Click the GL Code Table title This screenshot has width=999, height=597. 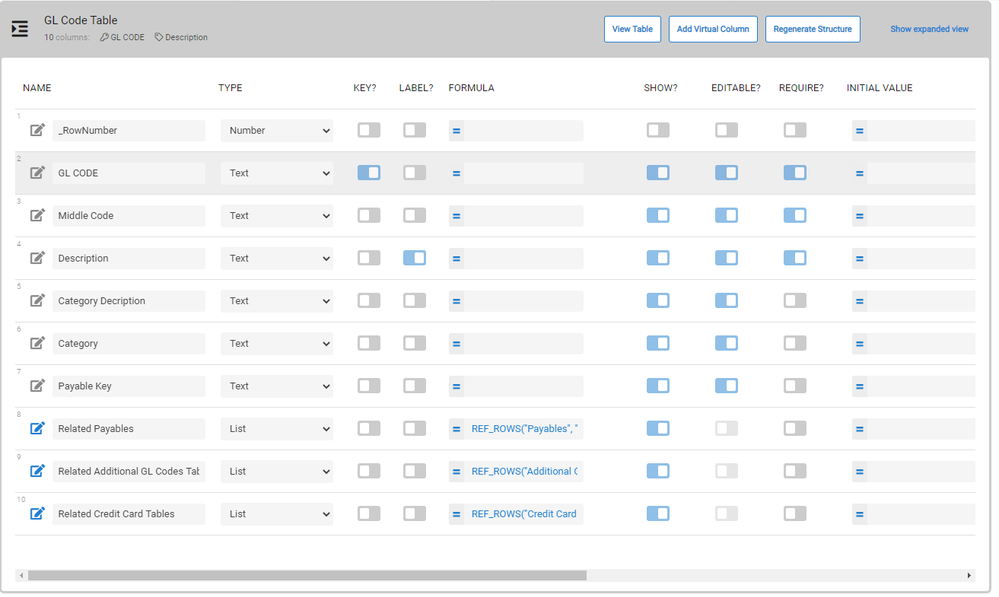81,20
